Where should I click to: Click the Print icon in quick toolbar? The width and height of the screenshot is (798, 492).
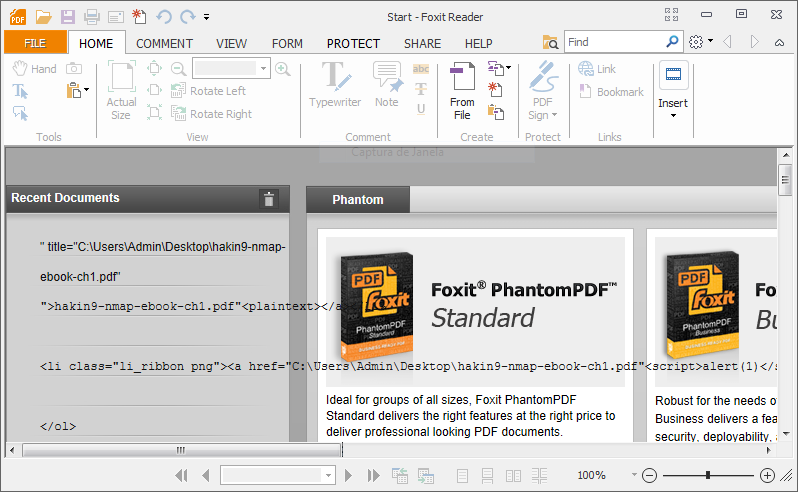[x=92, y=17]
